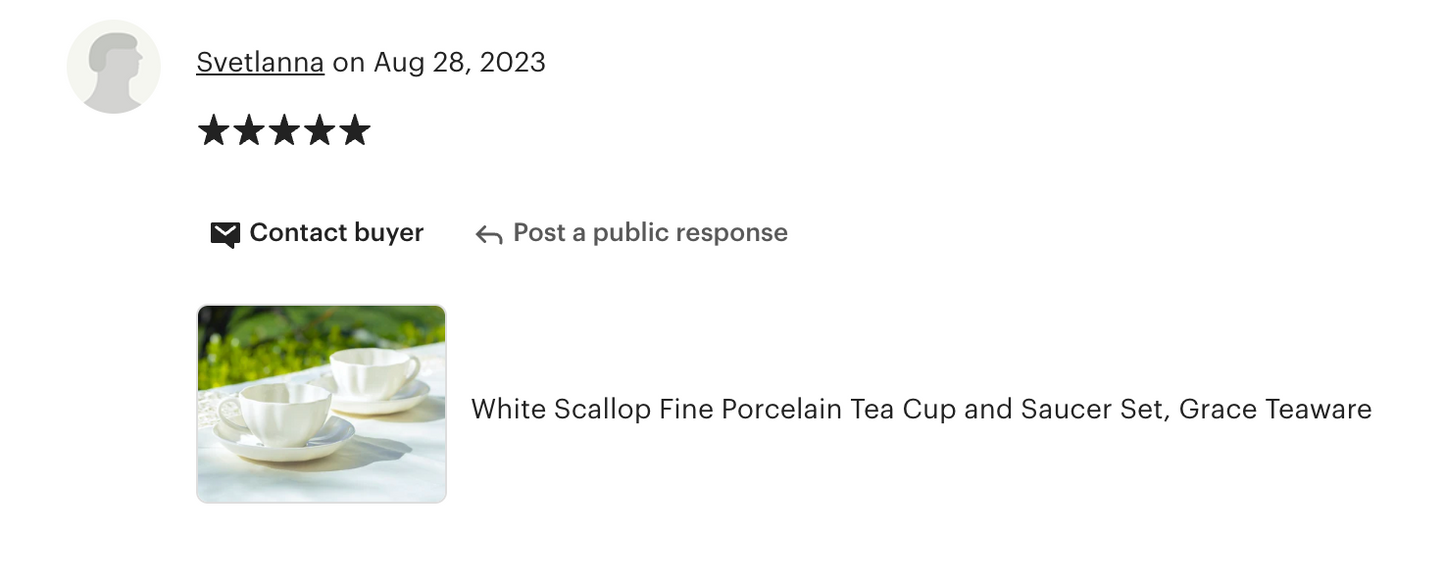
Task: Select the fourth star in the rating
Action: (x=320, y=129)
